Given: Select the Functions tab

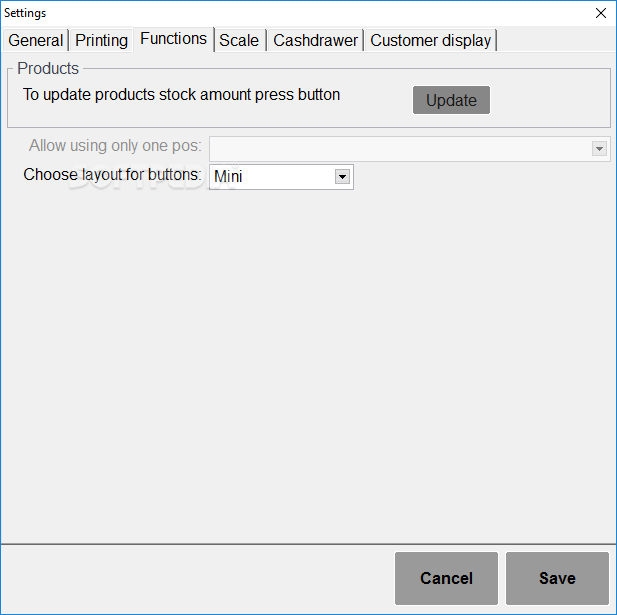Looking at the screenshot, I should pos(174,39).
